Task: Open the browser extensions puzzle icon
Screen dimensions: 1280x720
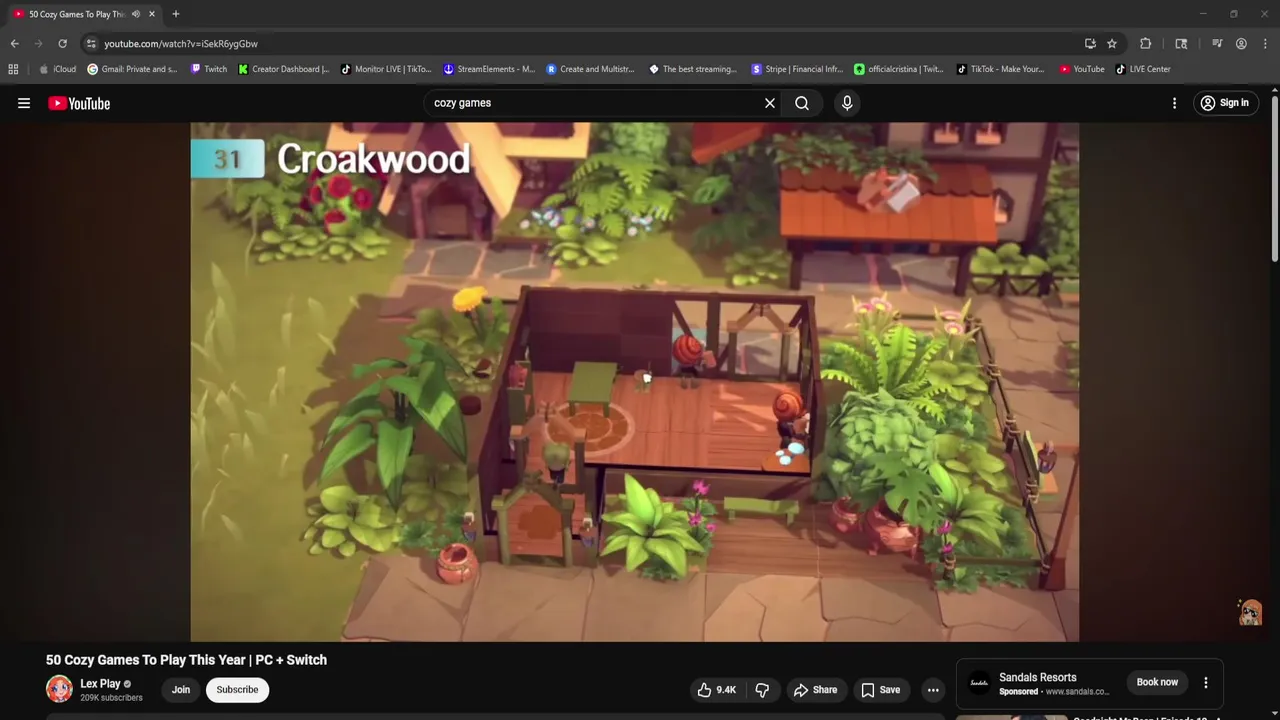Action: 1146,44
